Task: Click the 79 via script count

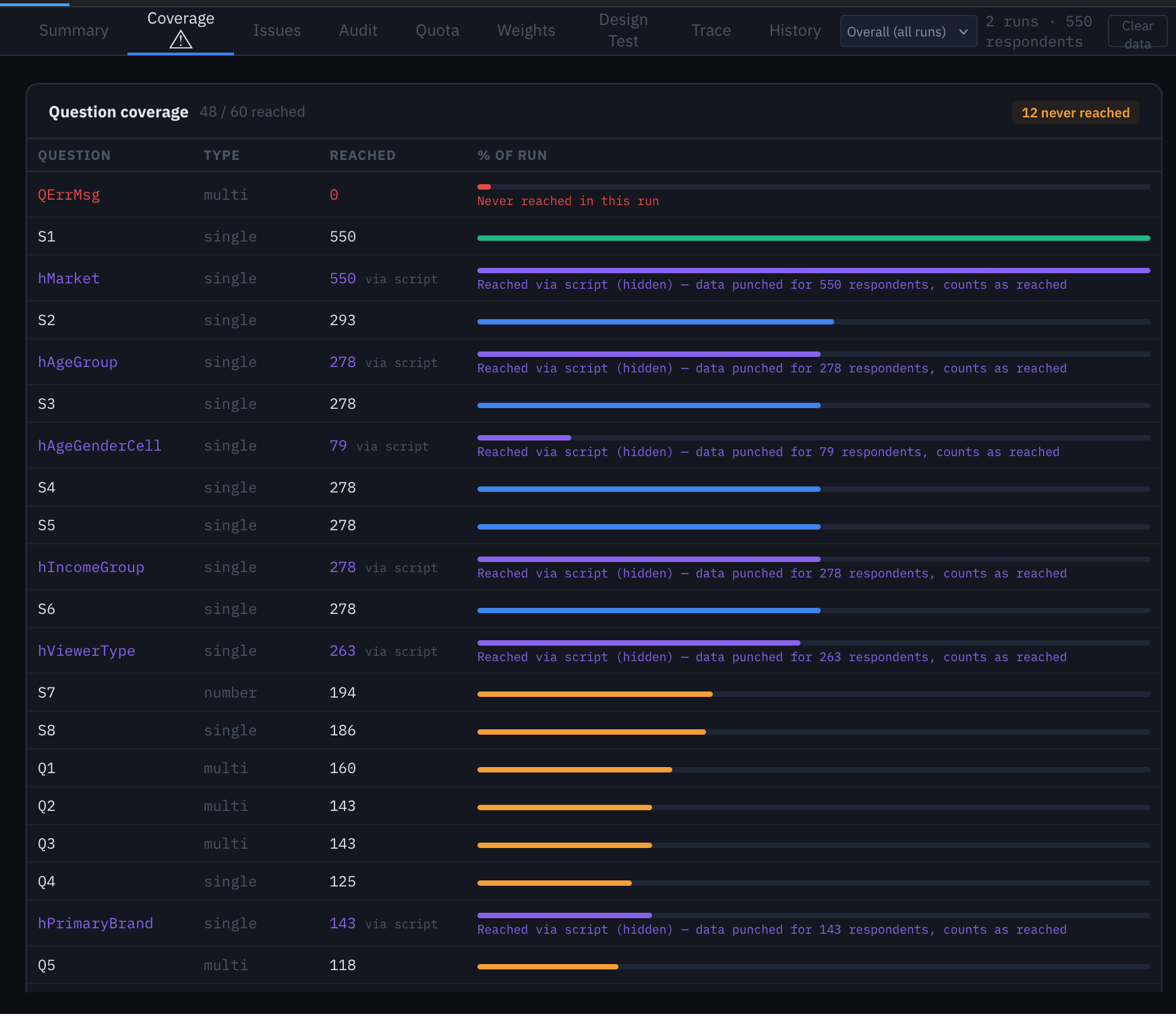Action: (x=379, y=446)
